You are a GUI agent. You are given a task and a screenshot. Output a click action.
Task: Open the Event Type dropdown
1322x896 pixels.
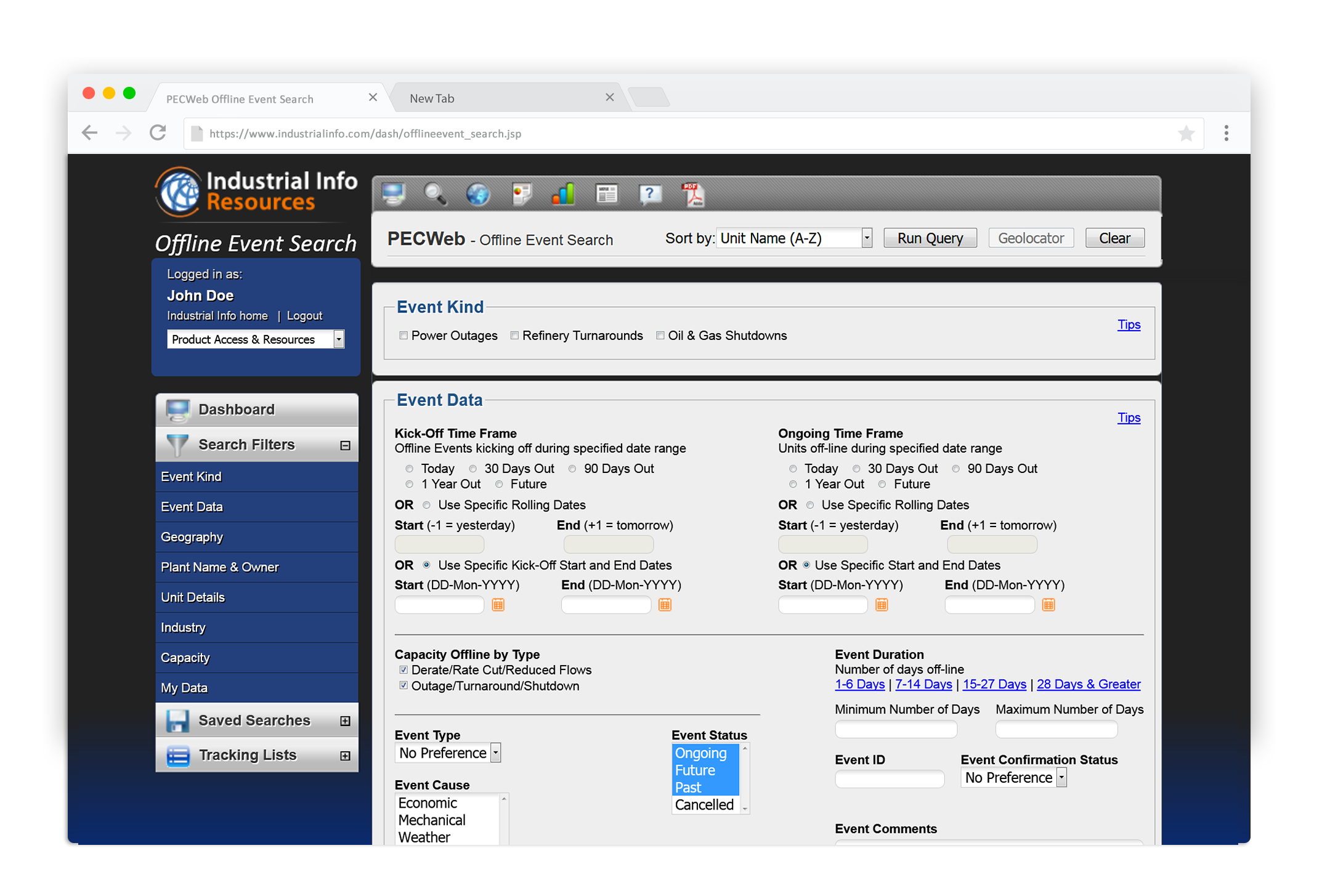pos(448,753)
